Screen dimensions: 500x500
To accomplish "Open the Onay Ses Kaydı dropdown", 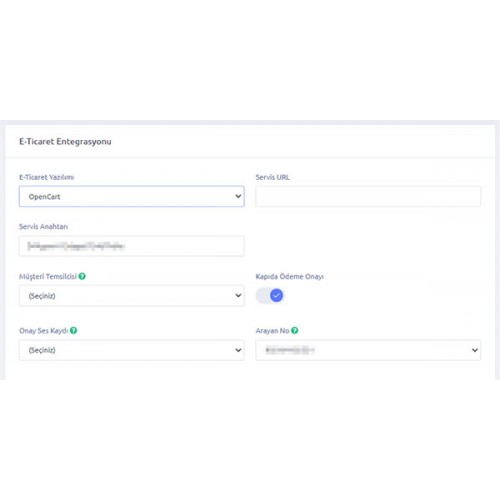I will [132, 350].
